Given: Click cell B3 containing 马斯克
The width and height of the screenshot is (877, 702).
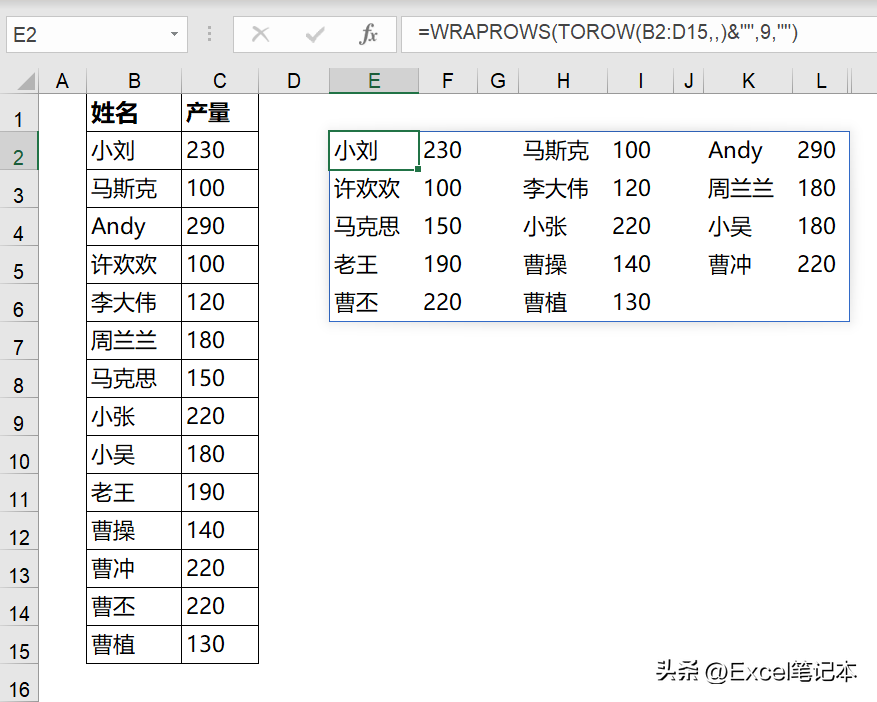Looking at the screenshot, I should (x=134, y=189).
